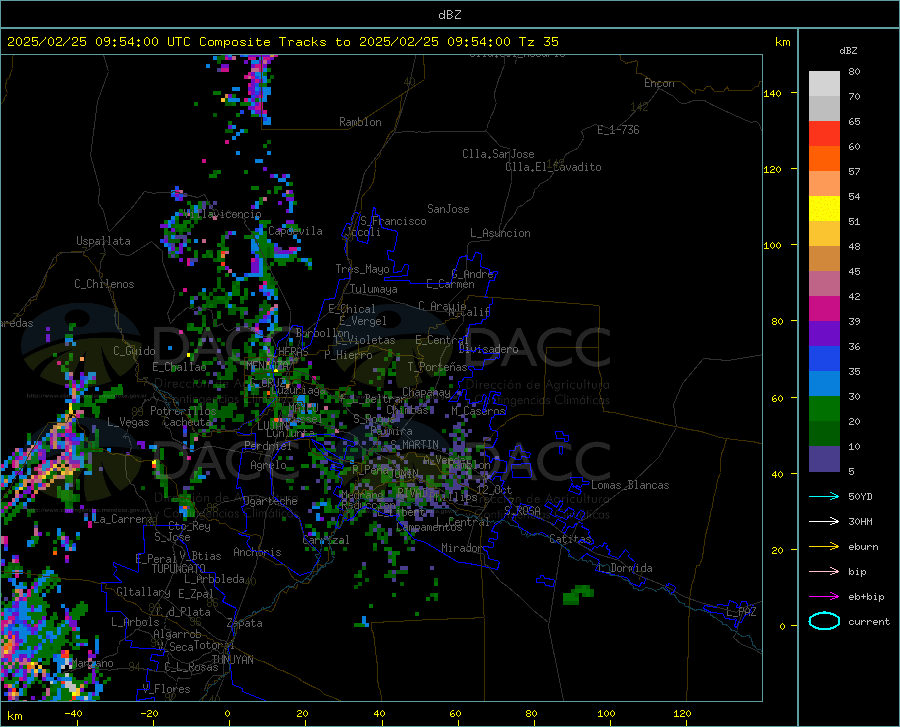Select the red 60-65 dBZ color swatch

pyautogui.click(x=824, y=134)
